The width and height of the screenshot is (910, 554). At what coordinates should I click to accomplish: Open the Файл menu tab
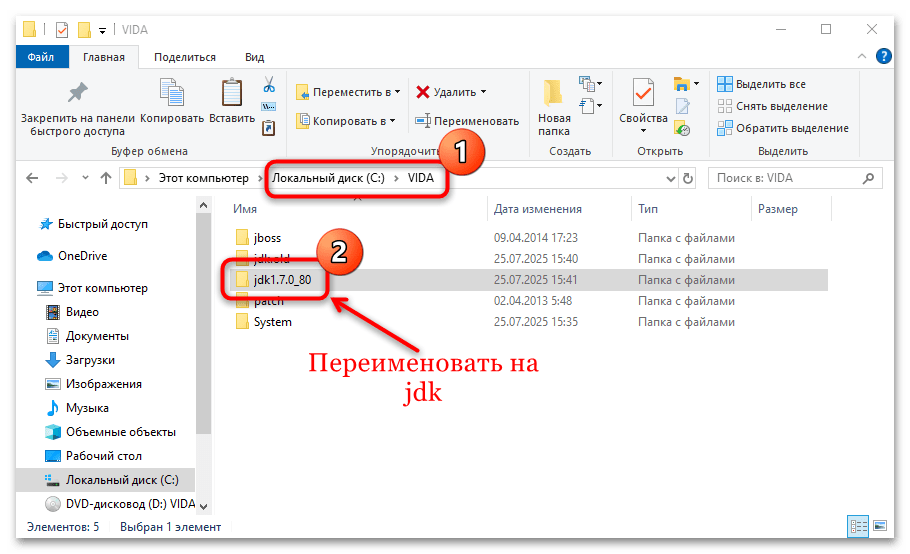click(x=41, y=57)
